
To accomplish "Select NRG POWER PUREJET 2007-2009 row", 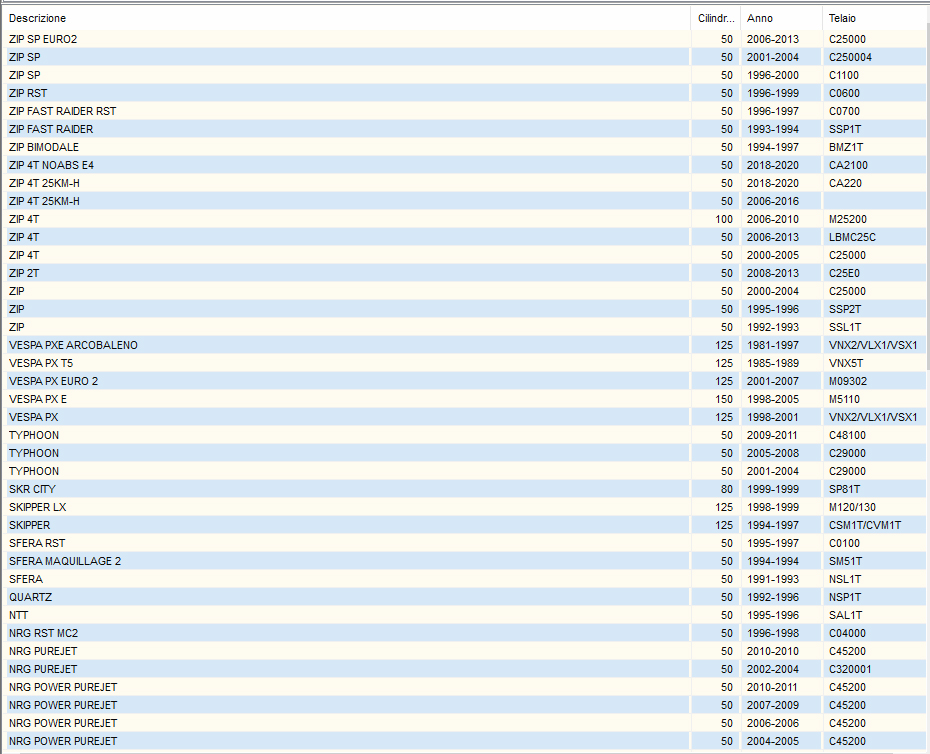I will tap(464, 705).
